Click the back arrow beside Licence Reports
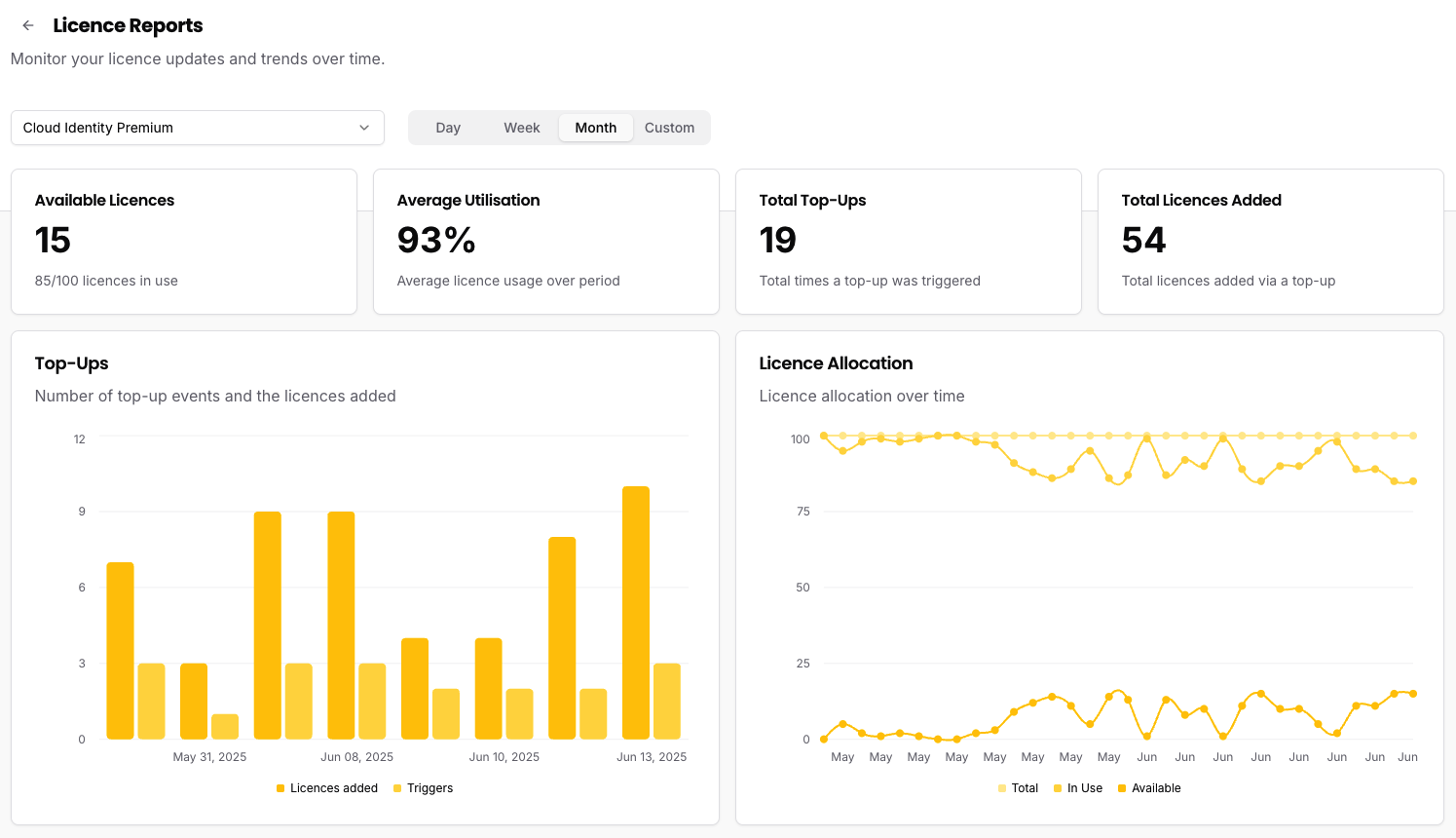Viewport: 1456px width, 838px height. [x=27, y=25]
